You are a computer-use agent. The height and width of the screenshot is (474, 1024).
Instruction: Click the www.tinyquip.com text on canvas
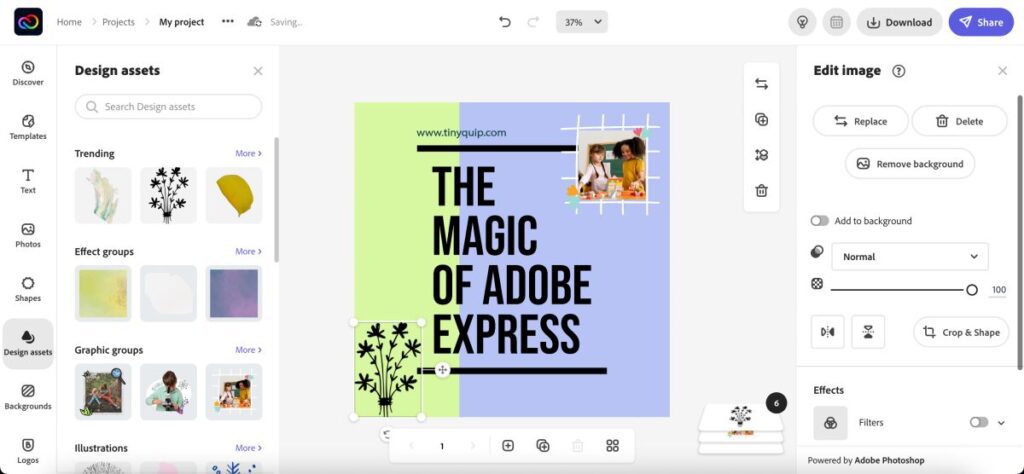[461, 133]
